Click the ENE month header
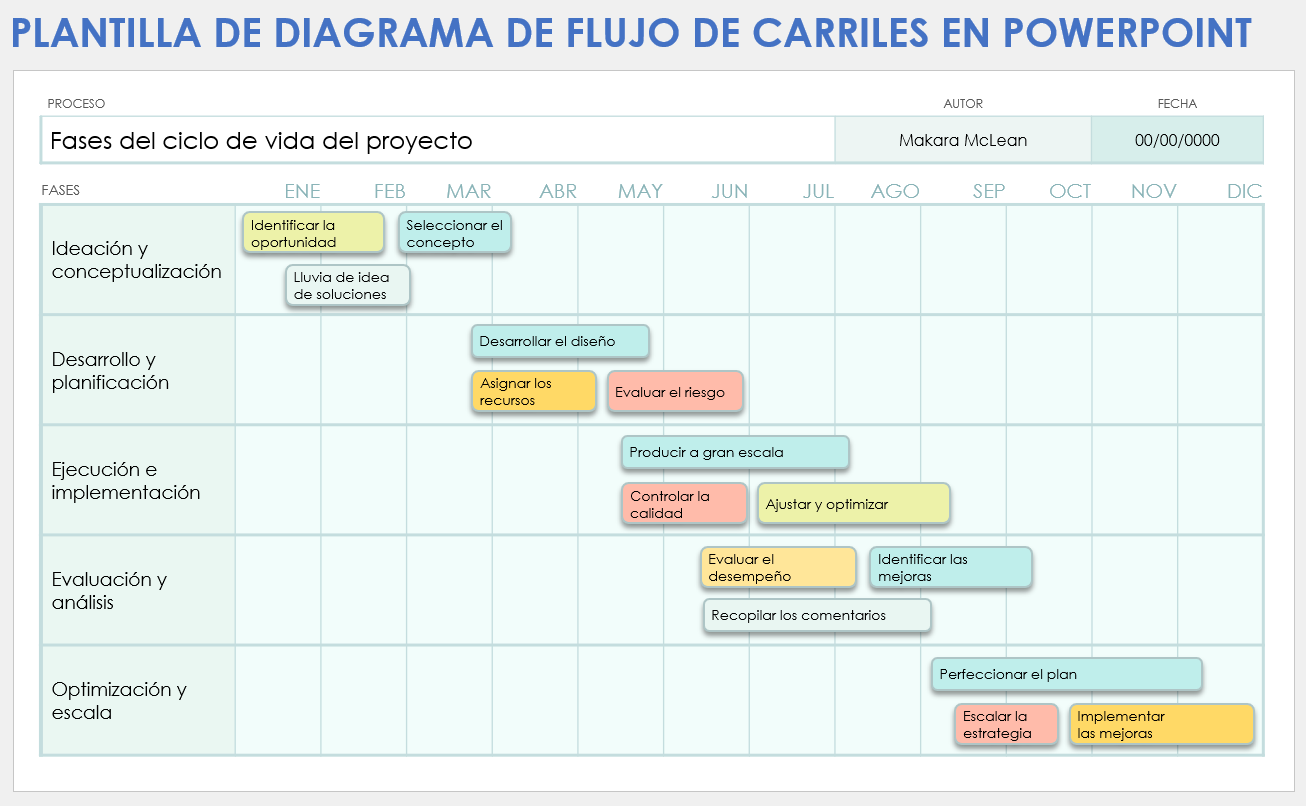The height and width of the screenshot is (806, 1306). [x=302, y=191]
